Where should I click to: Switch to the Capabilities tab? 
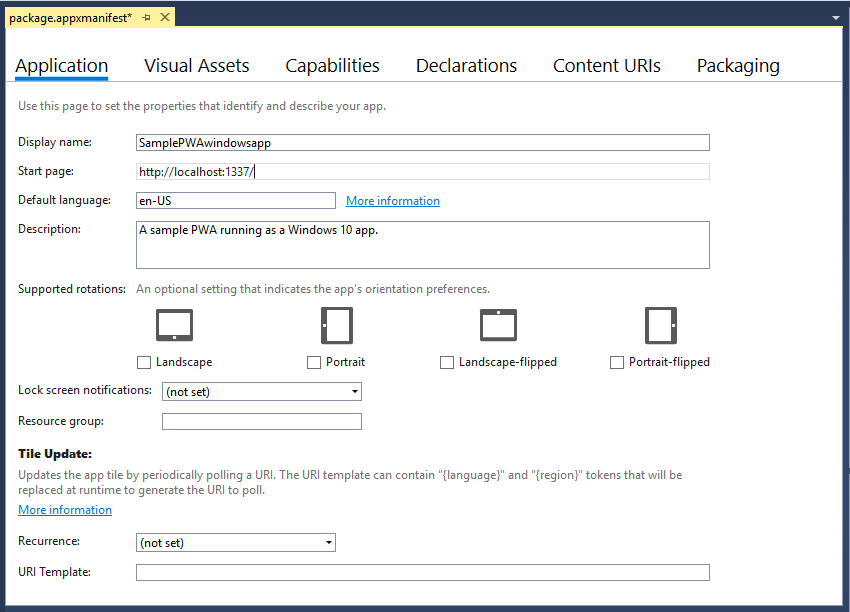[x=332, y=65]
